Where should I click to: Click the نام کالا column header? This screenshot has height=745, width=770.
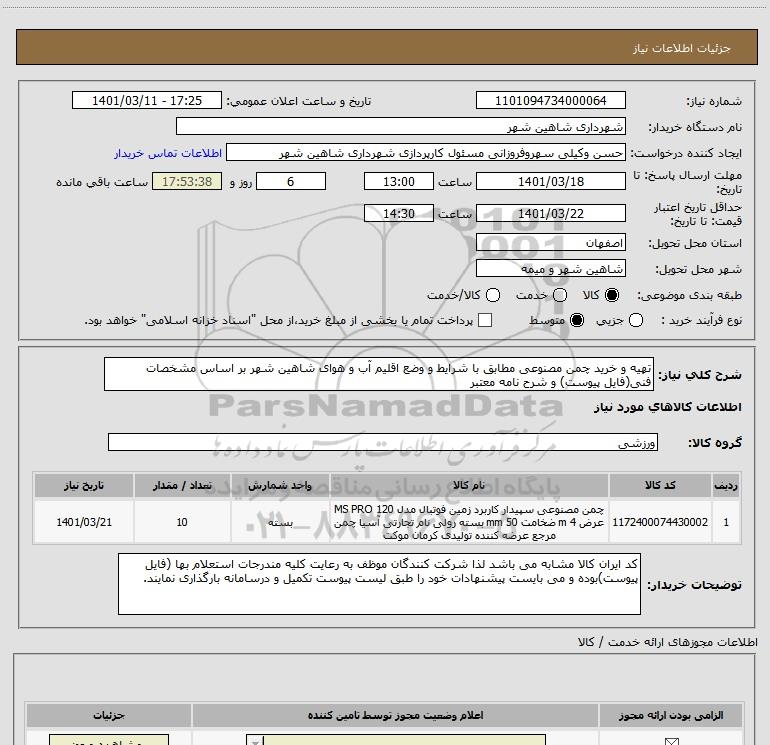(x=469, y=485)
